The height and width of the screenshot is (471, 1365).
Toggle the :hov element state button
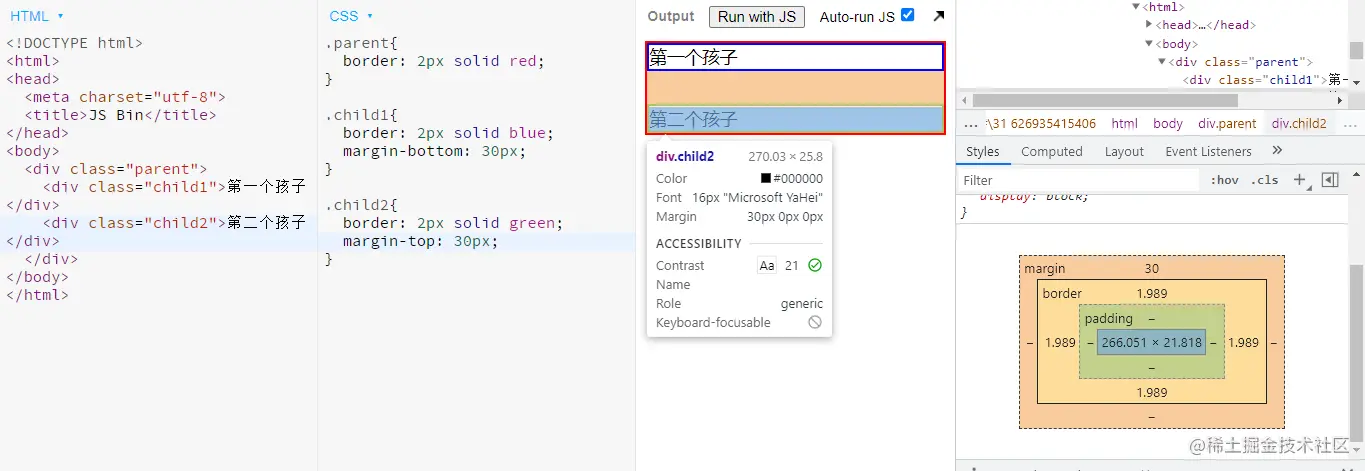point(1224,180)
